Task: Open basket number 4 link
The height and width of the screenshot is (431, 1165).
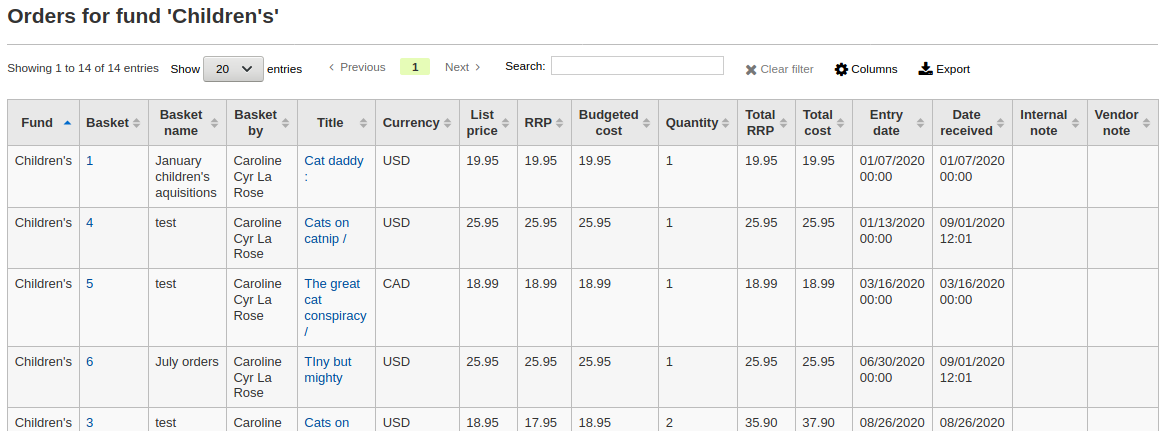Action: click(x=90, y=223)
